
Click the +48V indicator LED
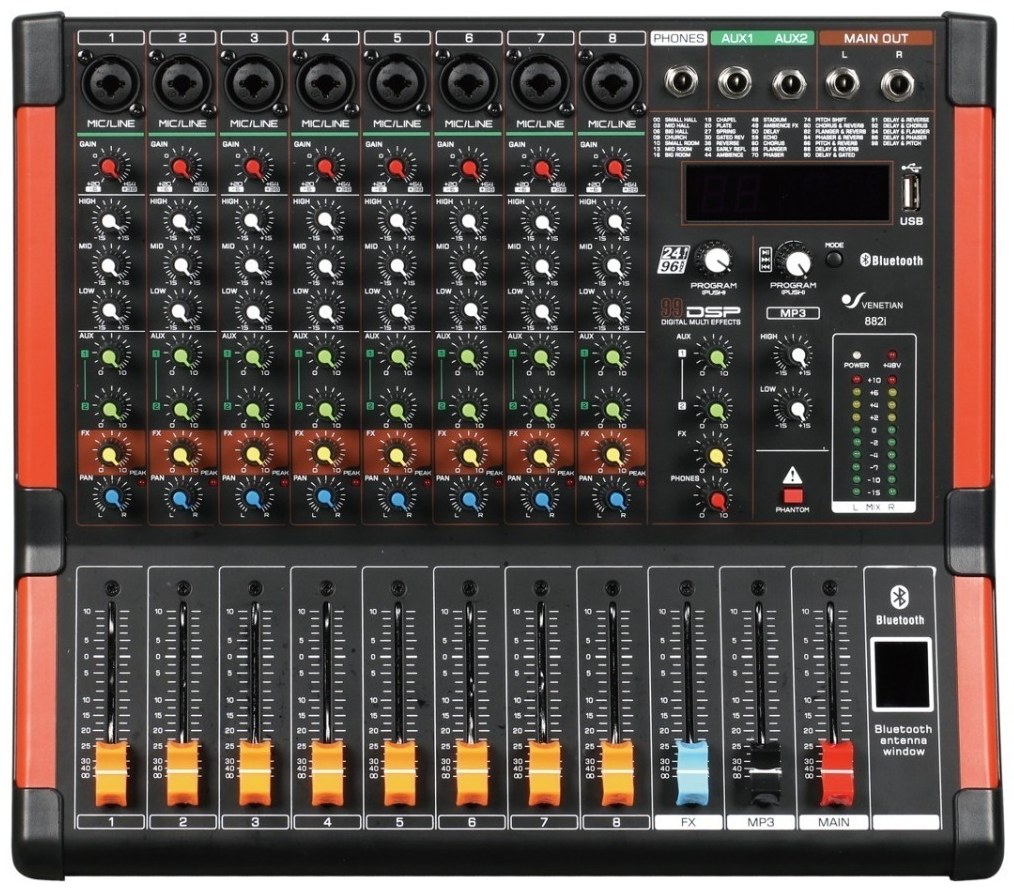pos(892,355)
